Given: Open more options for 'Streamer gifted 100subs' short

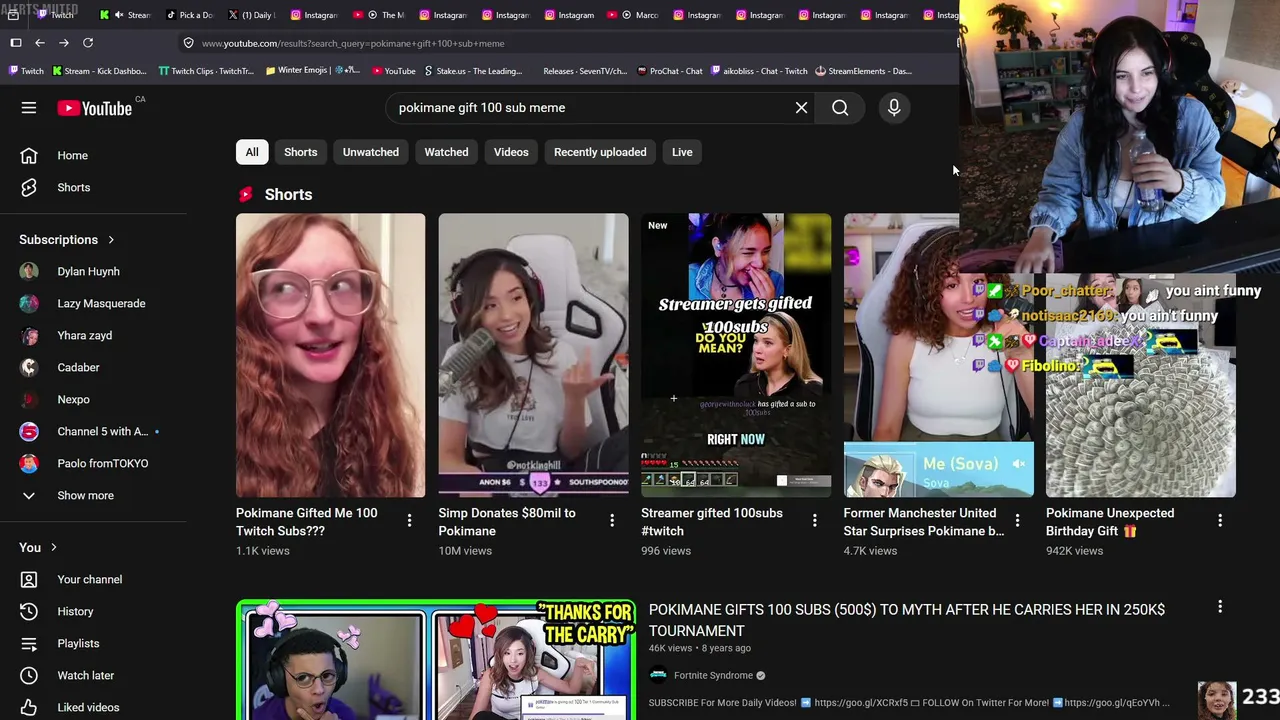Looking at the screenshot, I should point(814,520).
